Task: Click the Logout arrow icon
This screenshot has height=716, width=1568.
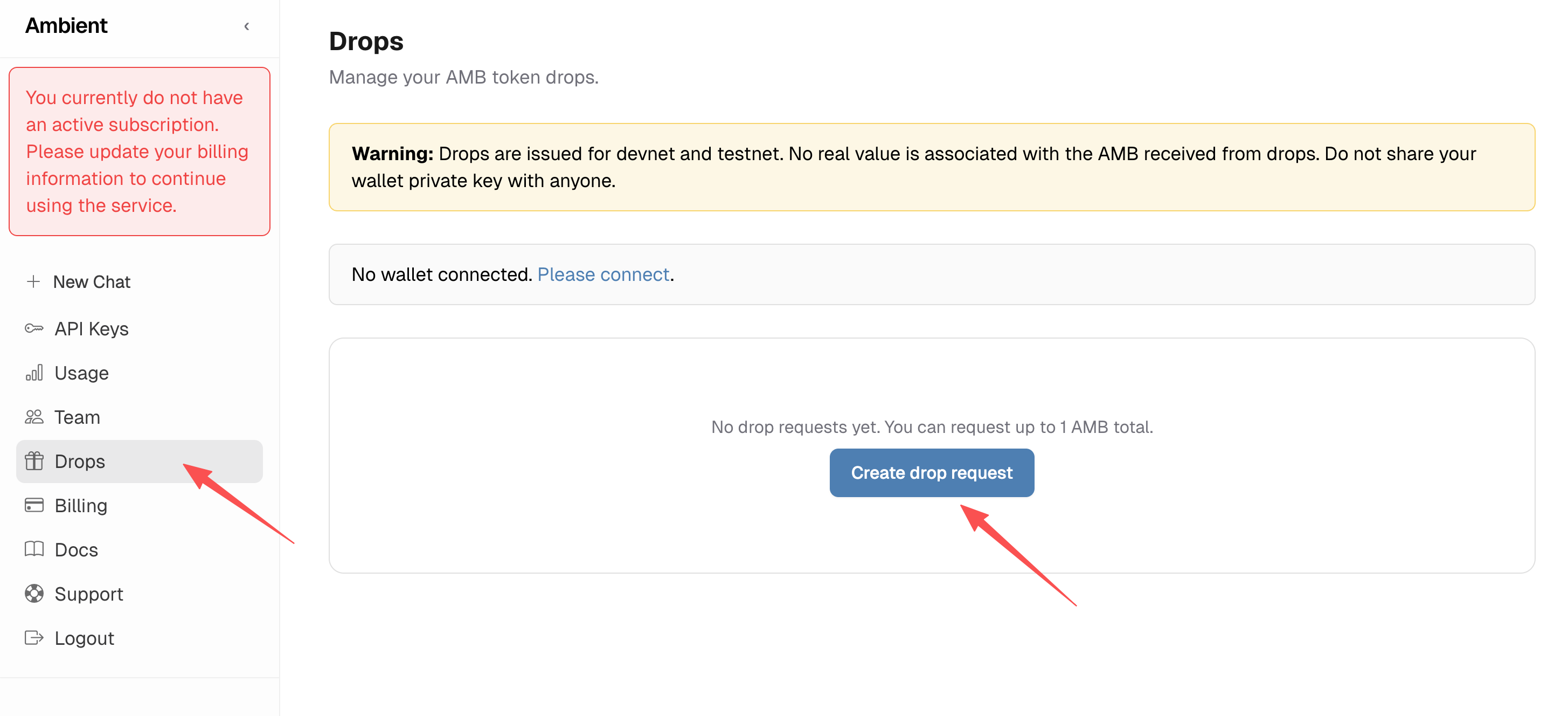Action: [x=34, y=637]
